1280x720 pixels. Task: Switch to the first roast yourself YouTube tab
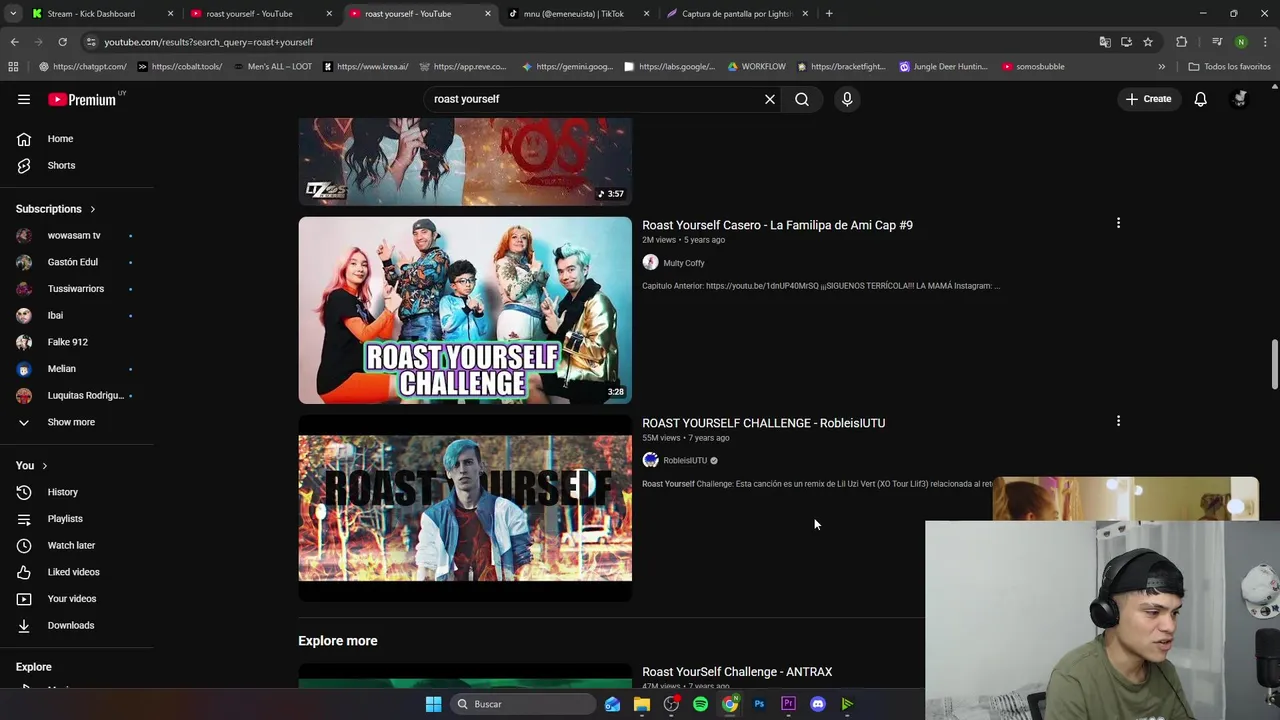[260, 14]
